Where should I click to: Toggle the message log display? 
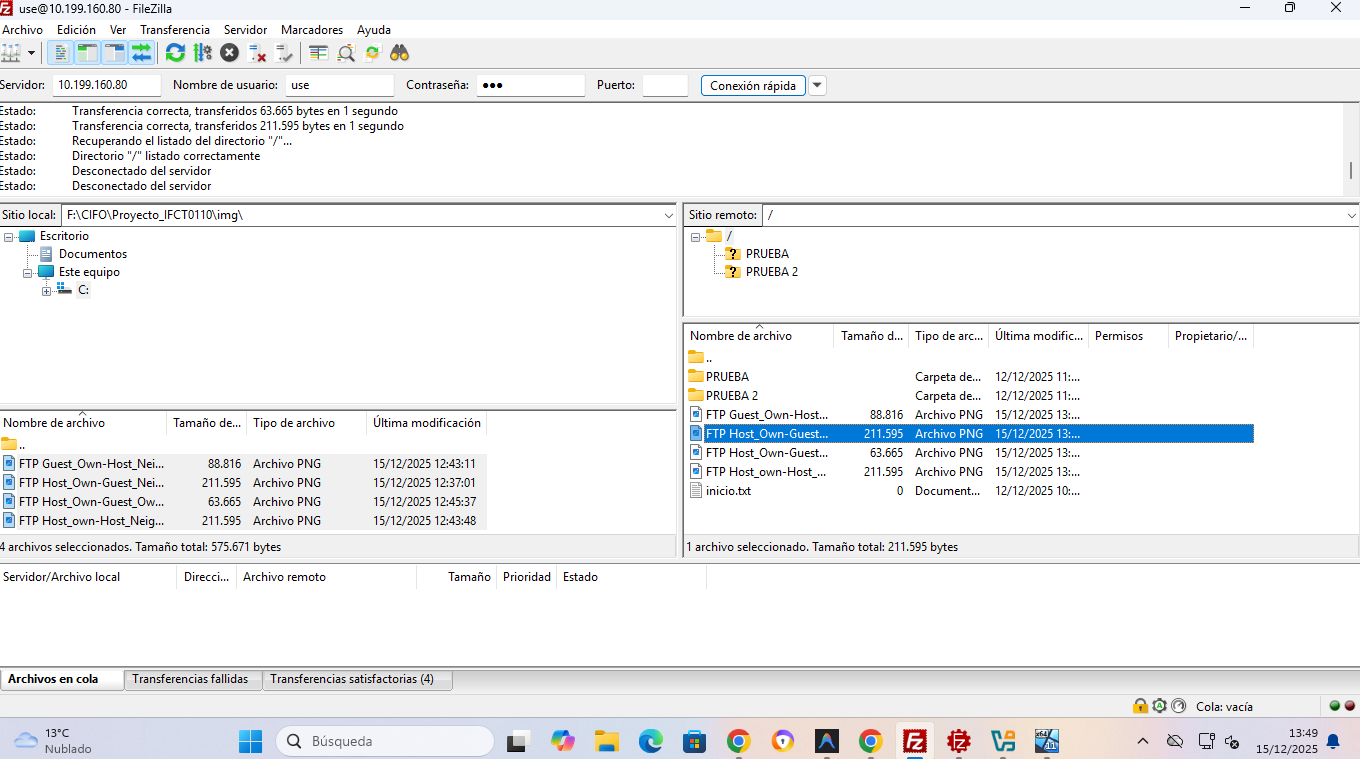coord(61,53)
